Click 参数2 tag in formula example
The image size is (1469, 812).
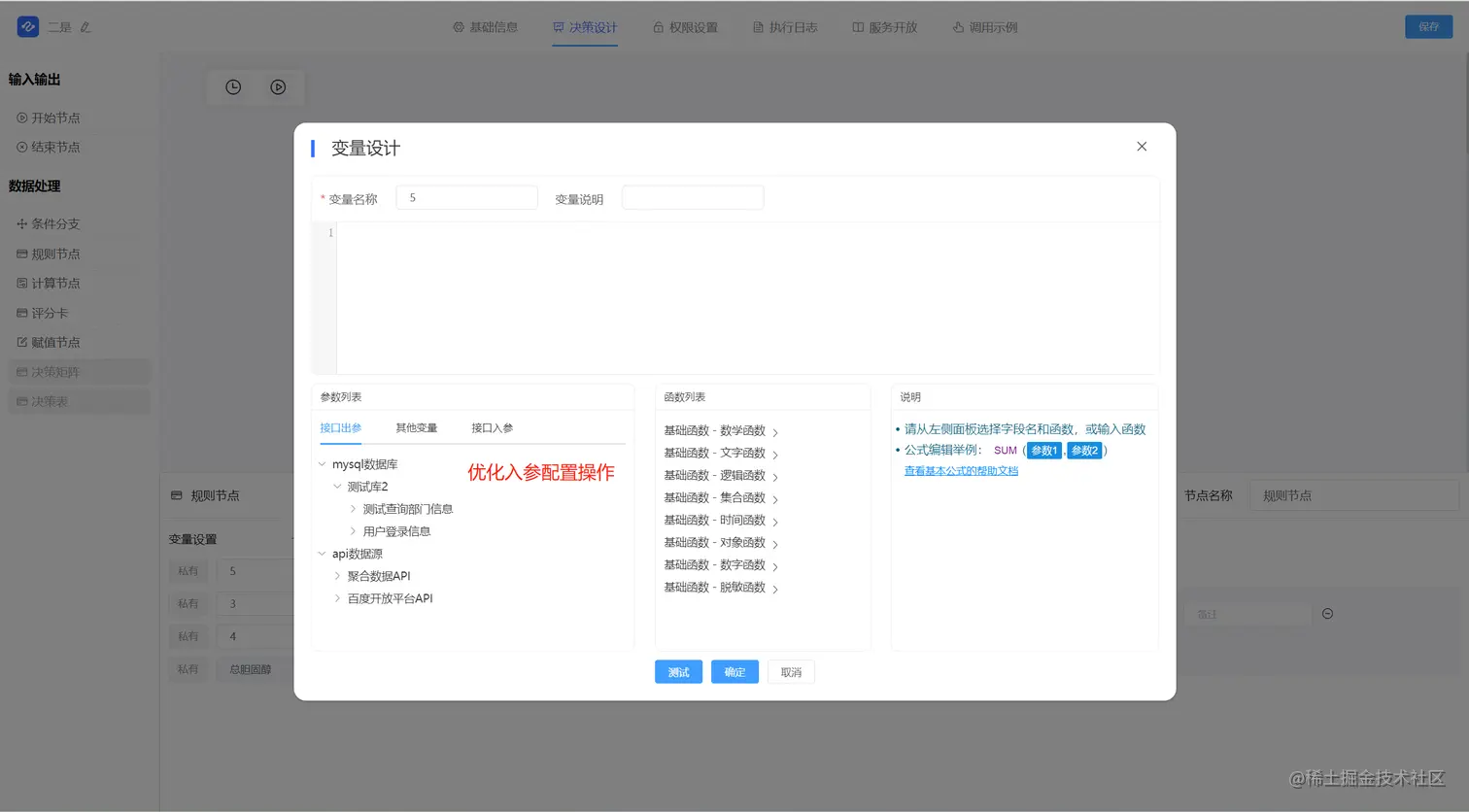[1084, 451]
